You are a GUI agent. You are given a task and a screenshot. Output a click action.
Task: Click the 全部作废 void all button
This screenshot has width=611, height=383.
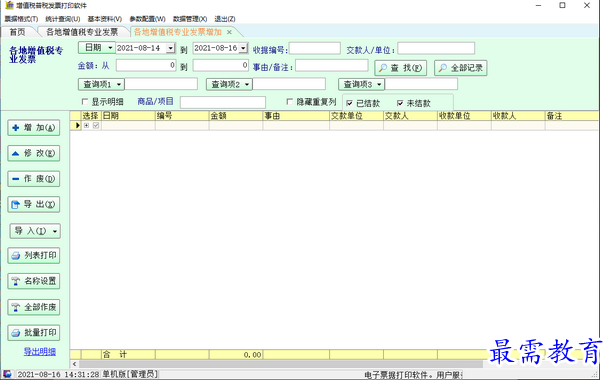point(34,307)
